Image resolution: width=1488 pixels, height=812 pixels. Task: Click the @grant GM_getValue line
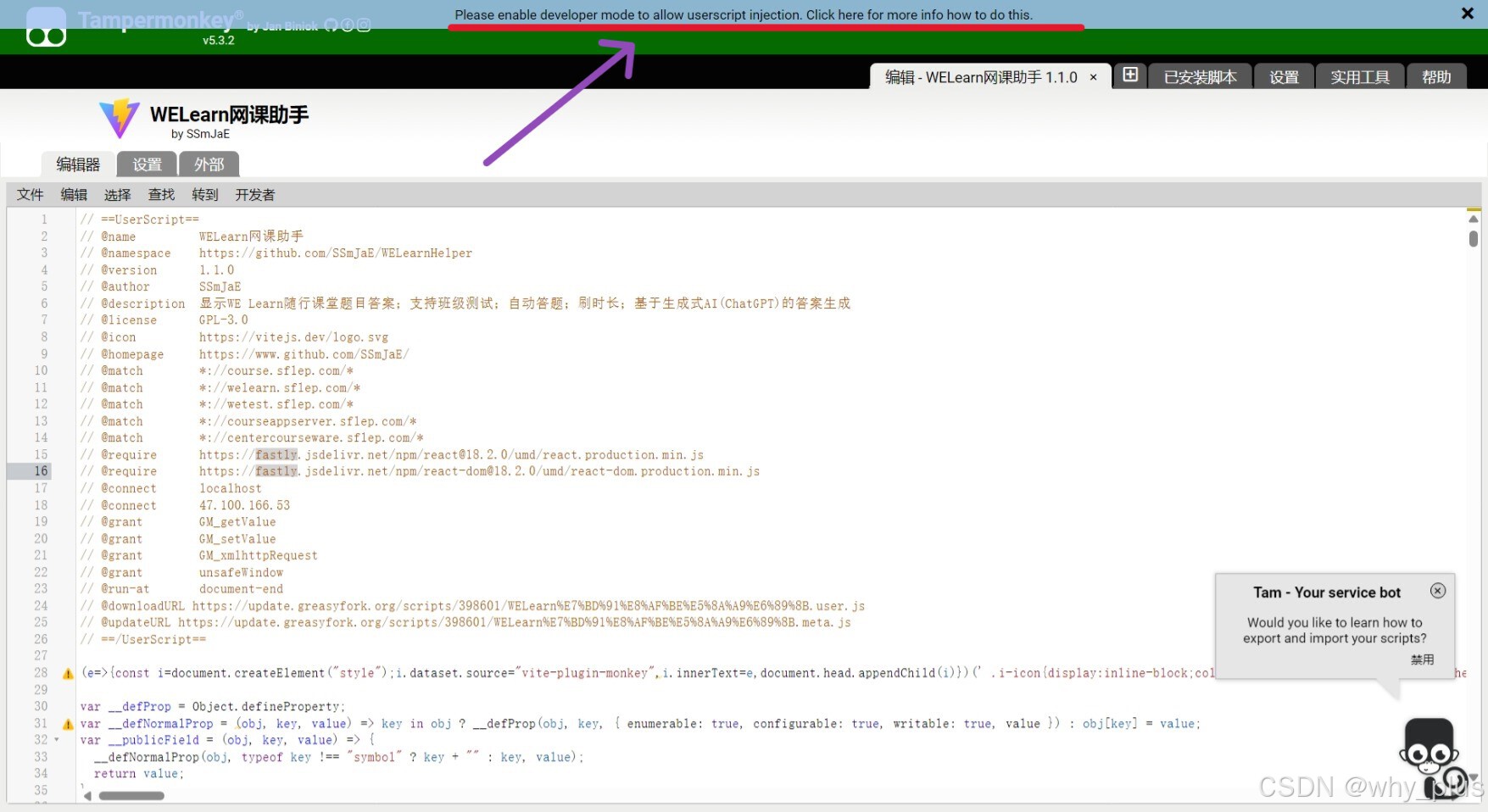178,522
